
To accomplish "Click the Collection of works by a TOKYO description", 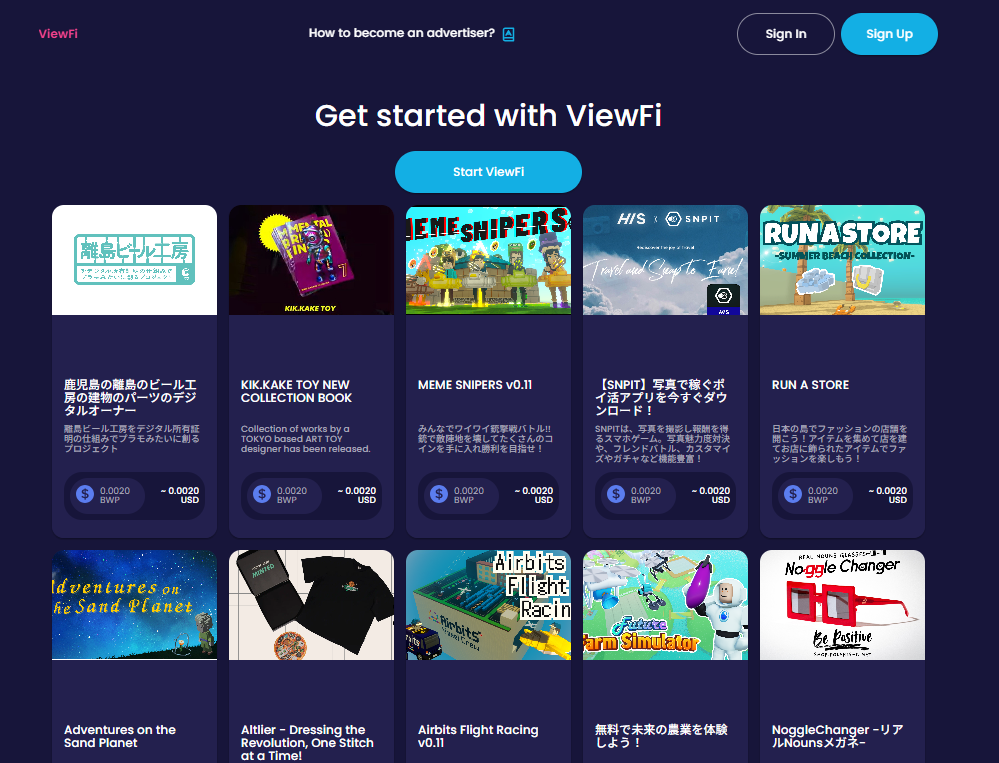I will [x=305, y=439].
